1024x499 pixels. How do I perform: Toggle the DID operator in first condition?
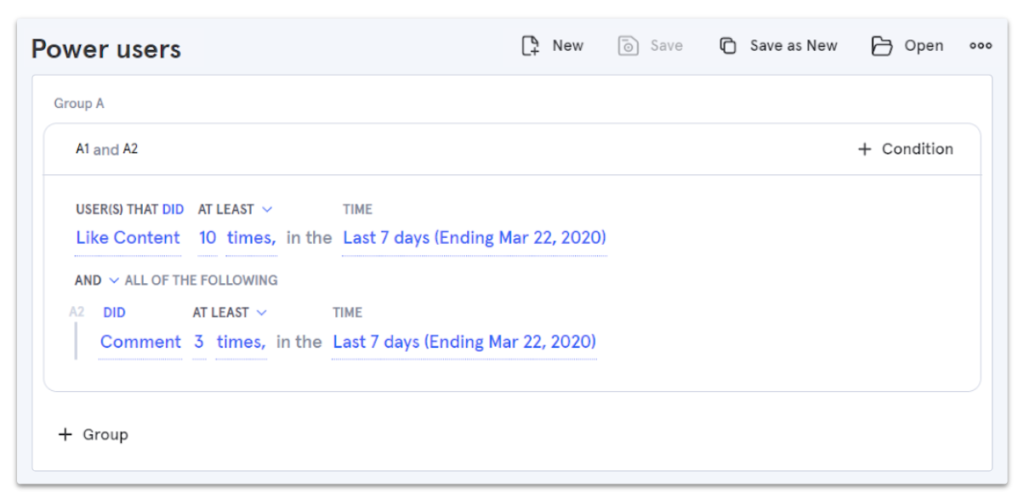pyautogui.click(x=173, y=210)
